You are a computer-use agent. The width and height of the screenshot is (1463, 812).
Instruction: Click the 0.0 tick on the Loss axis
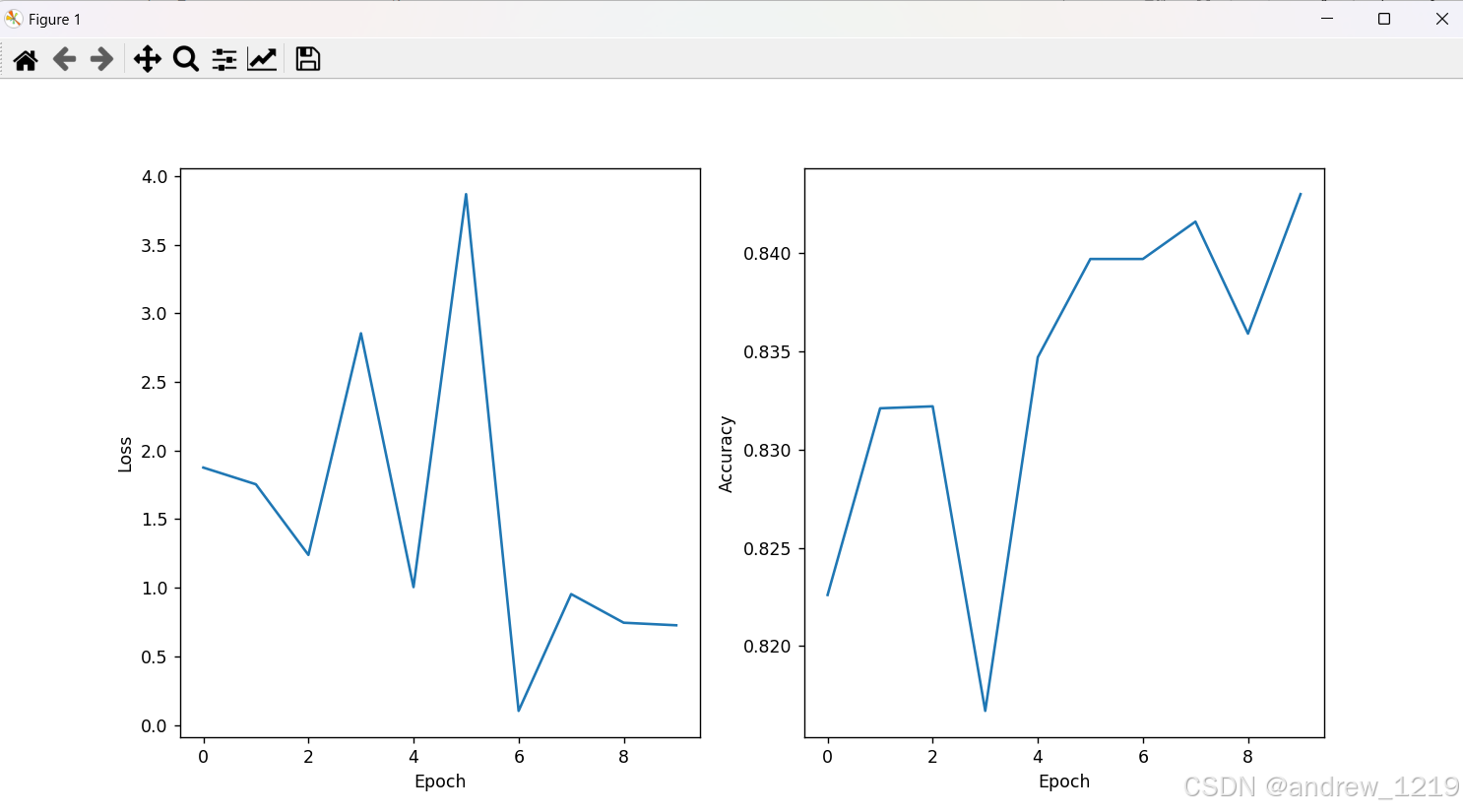[x=155, y=726]
